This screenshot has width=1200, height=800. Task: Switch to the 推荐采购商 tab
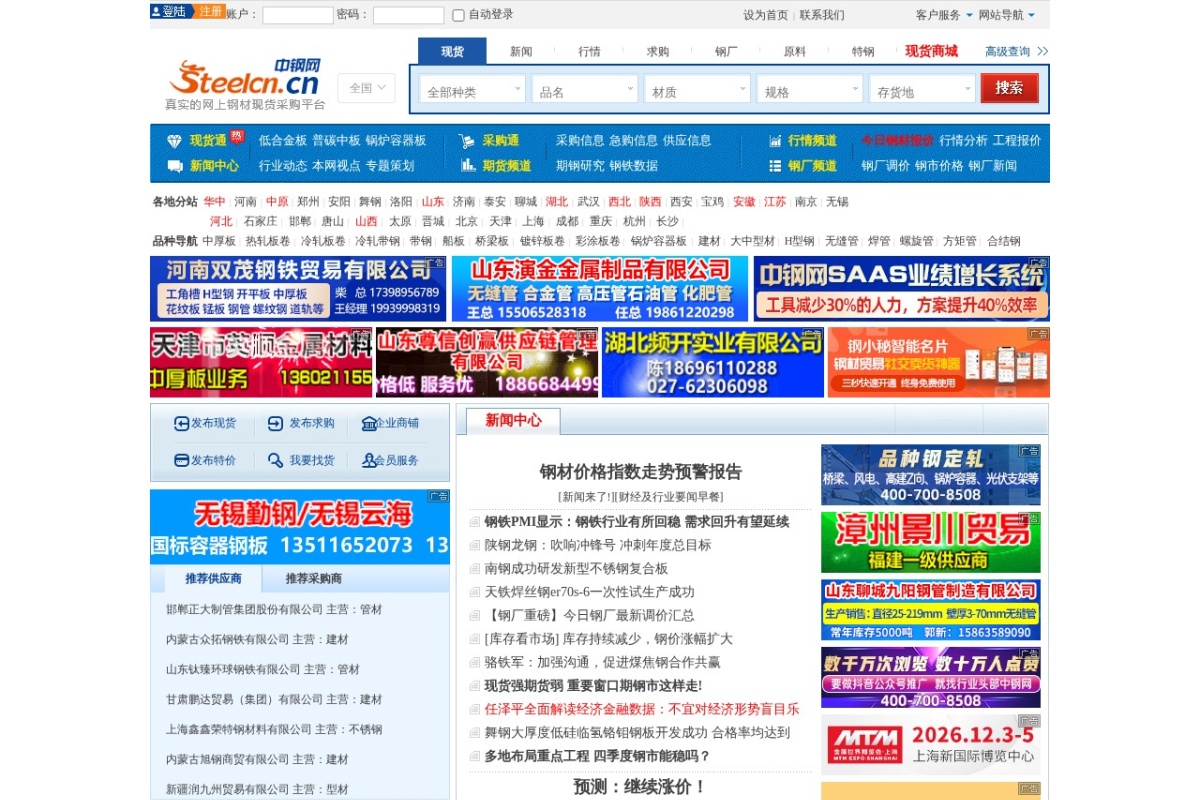click(x=313, y=578)
